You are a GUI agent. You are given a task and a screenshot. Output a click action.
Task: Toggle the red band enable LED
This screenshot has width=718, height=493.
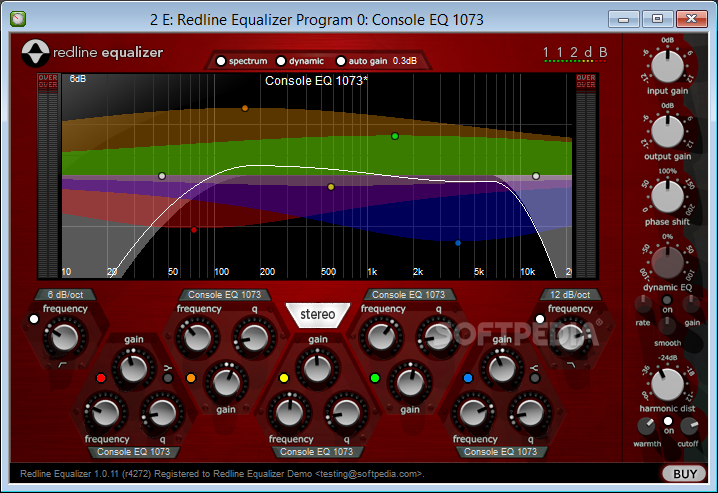(101, 378)
